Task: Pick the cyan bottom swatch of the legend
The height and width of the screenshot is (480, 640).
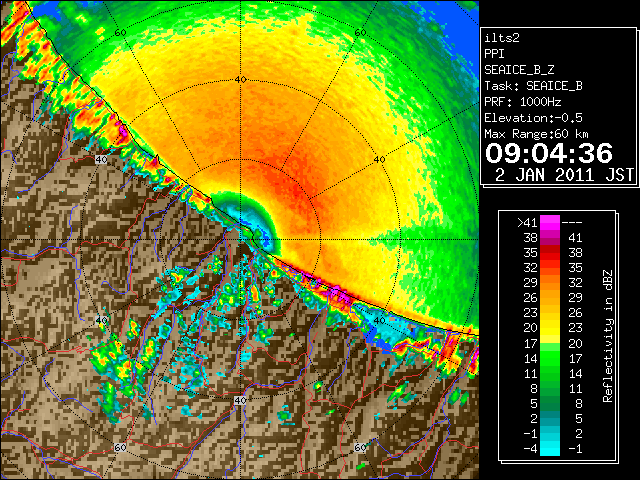Action: coord(550,448)
